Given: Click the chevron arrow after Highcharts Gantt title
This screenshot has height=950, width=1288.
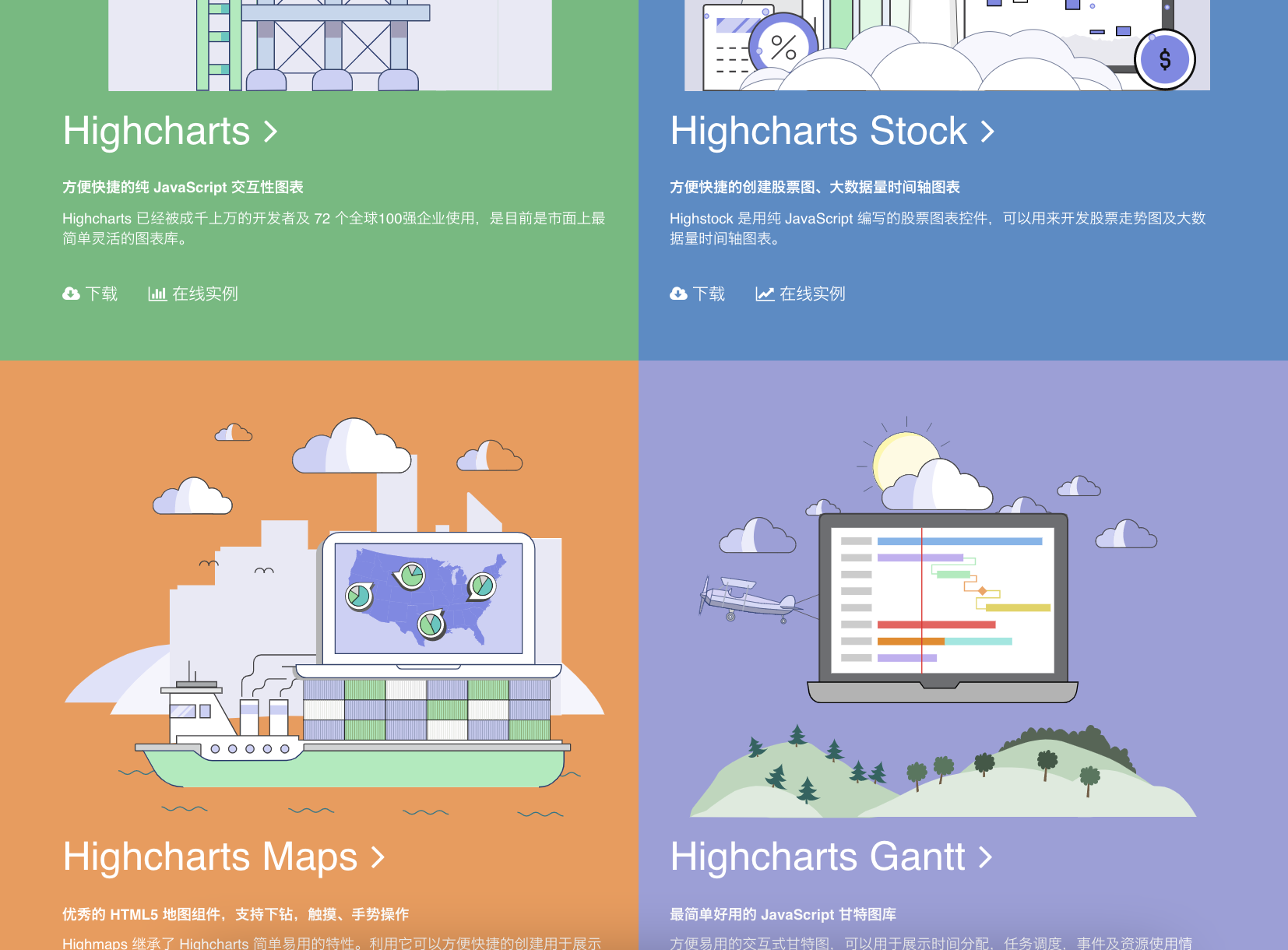Looking at the screenshot, I should [985, 857].
